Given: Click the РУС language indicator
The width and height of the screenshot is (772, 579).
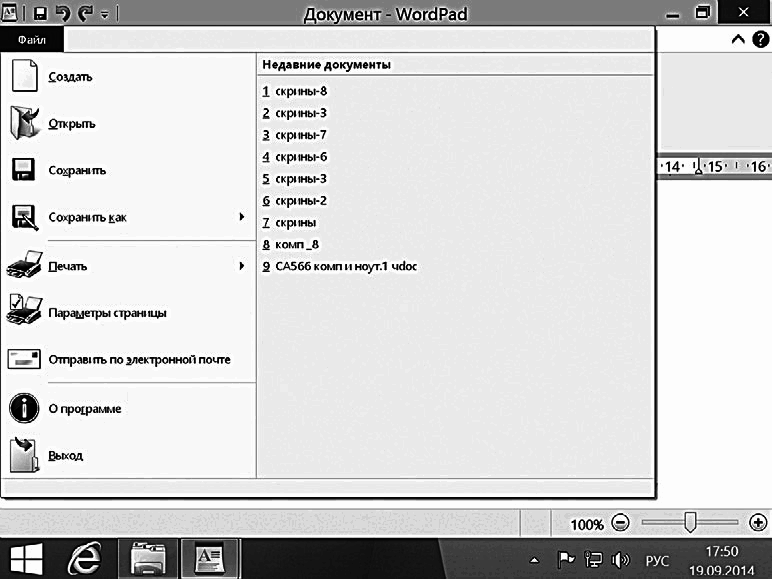Looking at the screenshot, I should tap(657, 561).
